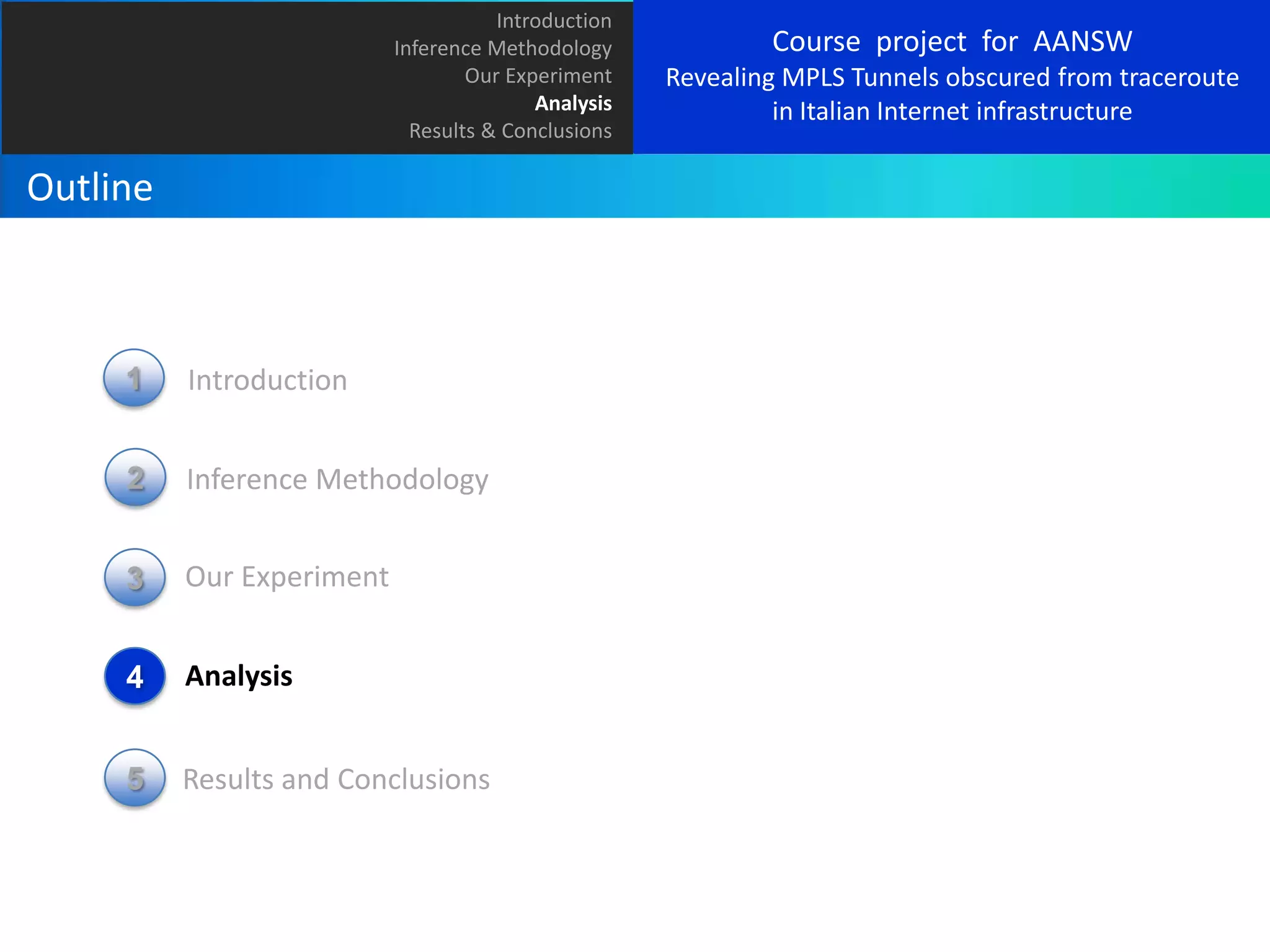1270x952 pixels.
Task: Select 'Results and Conclusions' in the outline list
Action: pyautogui.click(x=336, y=779)
